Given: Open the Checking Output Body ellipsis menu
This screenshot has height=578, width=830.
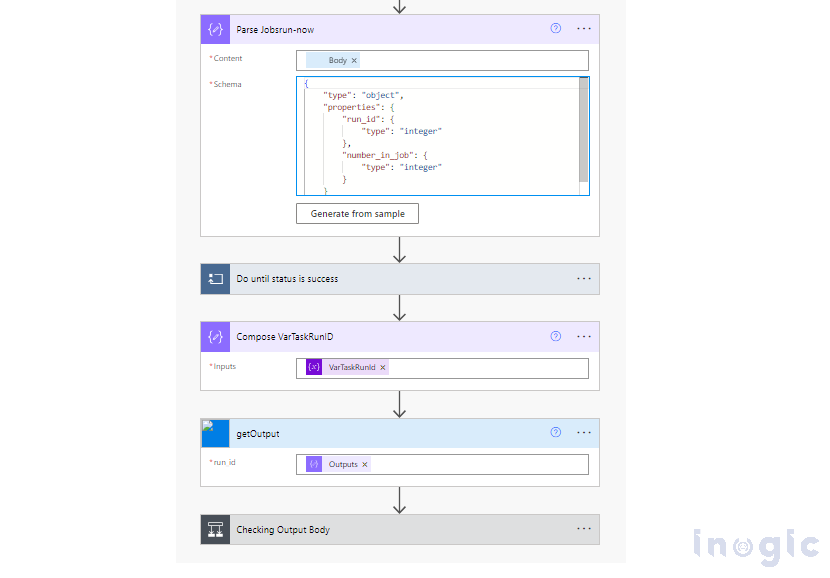Looking at the screenshot, I should pyautogui.click(x=584, y=529).
